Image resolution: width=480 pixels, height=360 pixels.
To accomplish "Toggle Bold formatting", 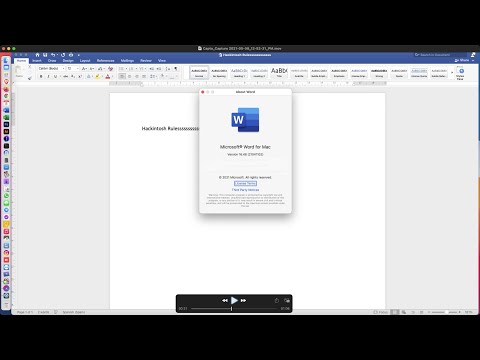I will 41,77.
